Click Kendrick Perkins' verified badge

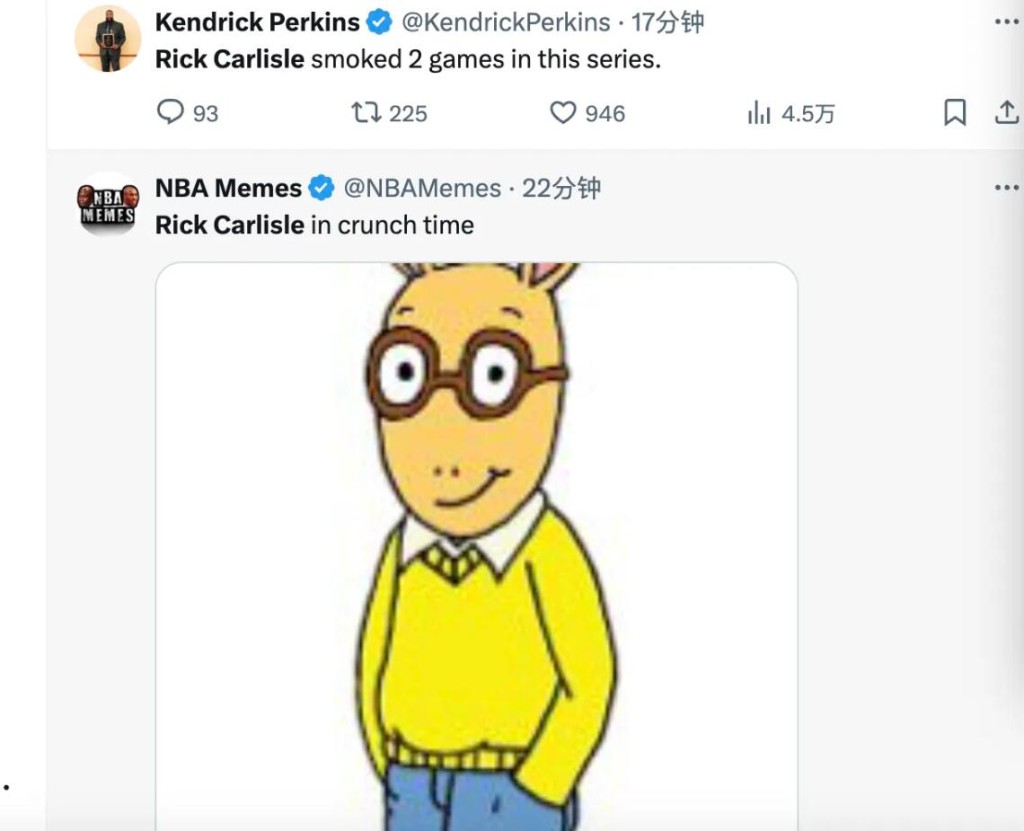[x=380, y=21]
